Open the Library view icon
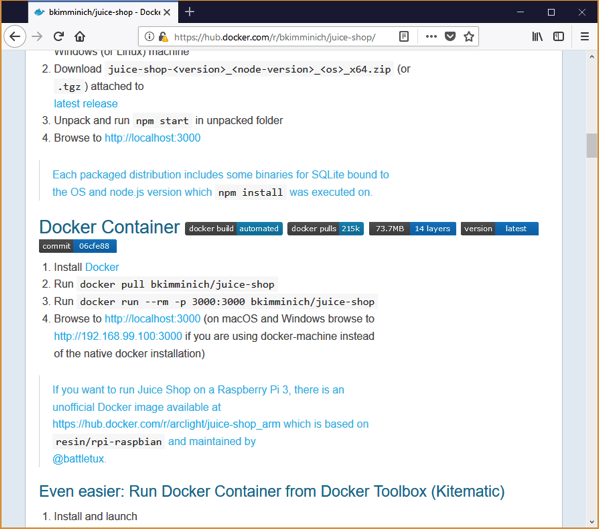Screen dimensions: 599x529 pos(537,37)
